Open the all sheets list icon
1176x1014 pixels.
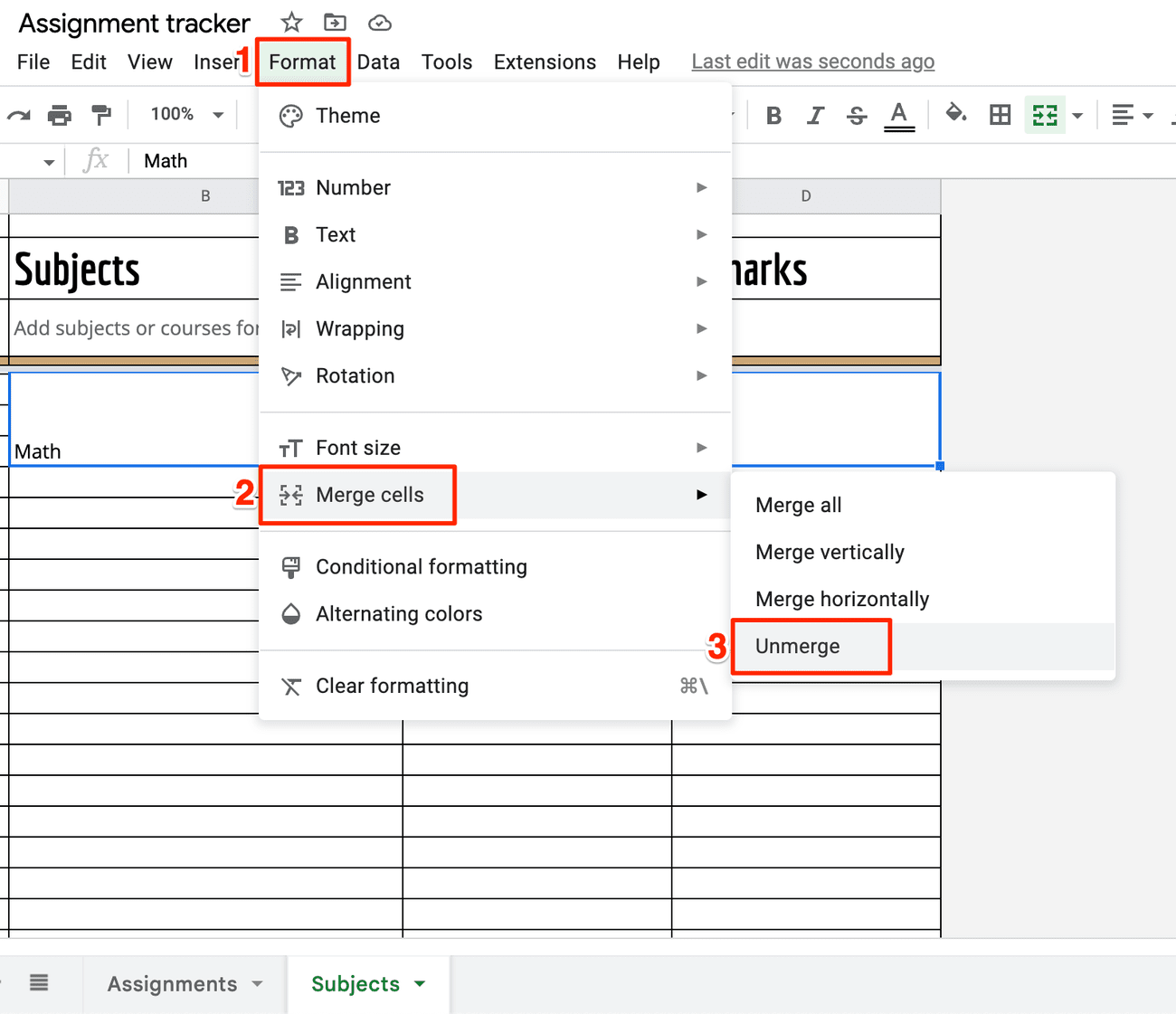point(39,982)
